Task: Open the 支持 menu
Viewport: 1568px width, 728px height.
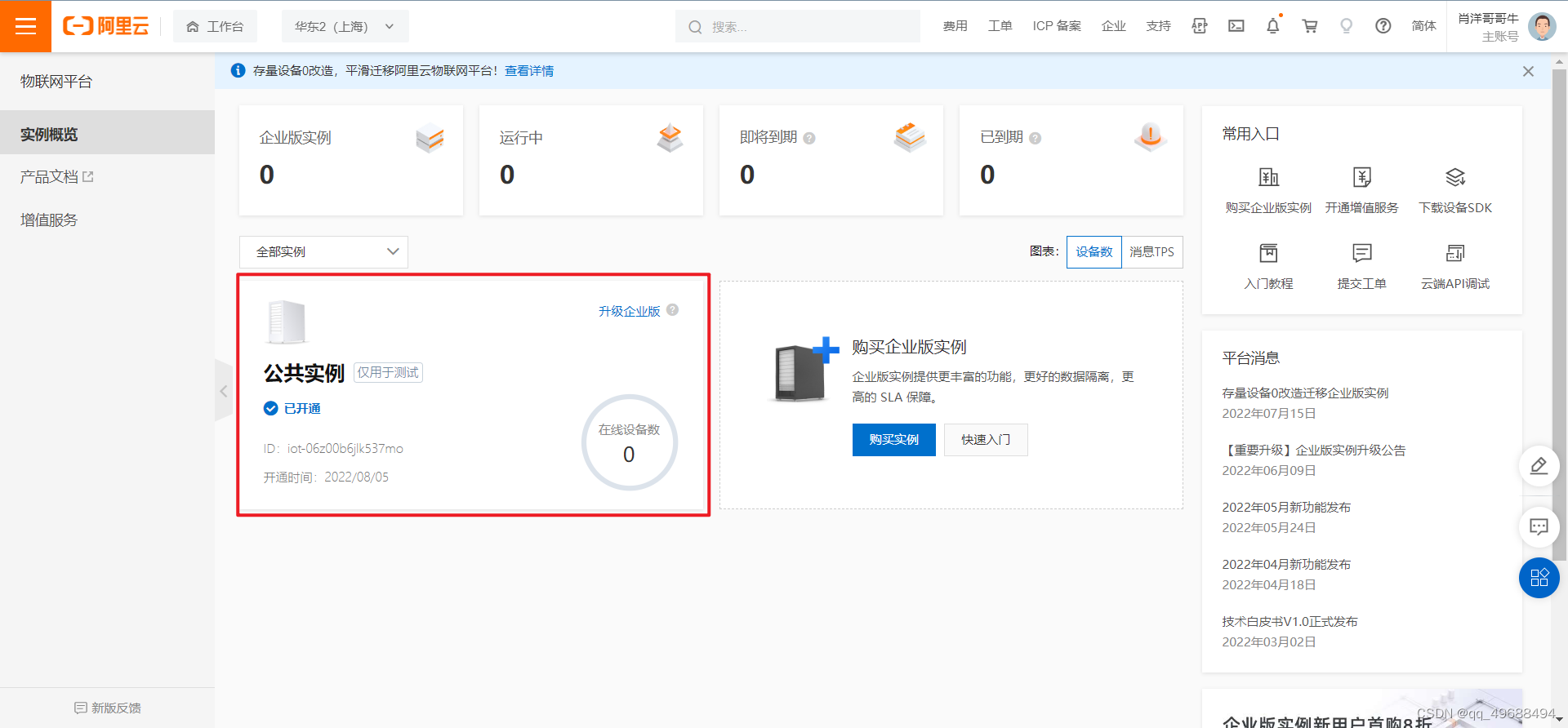Action: point(1158,26)
